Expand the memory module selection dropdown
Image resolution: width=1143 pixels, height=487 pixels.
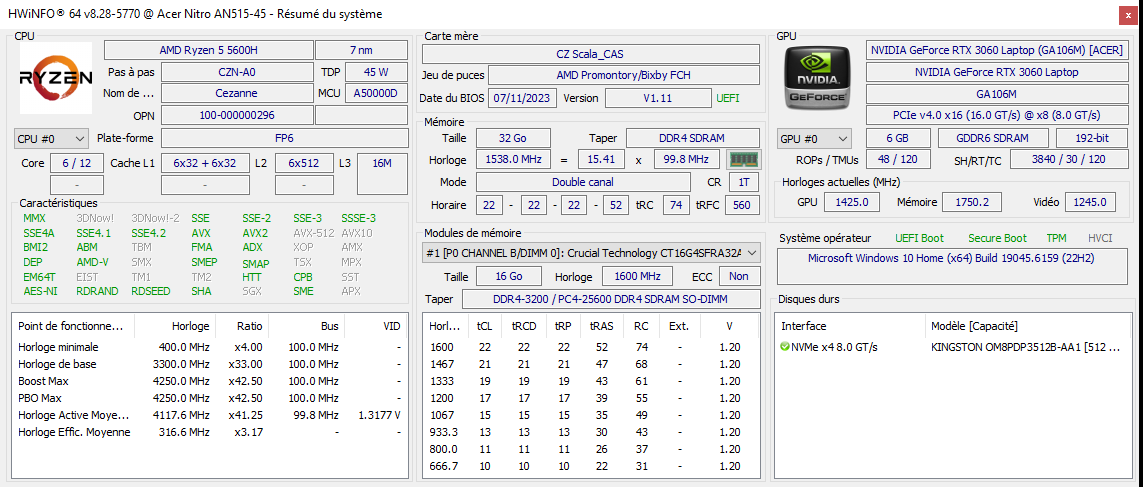591,253
